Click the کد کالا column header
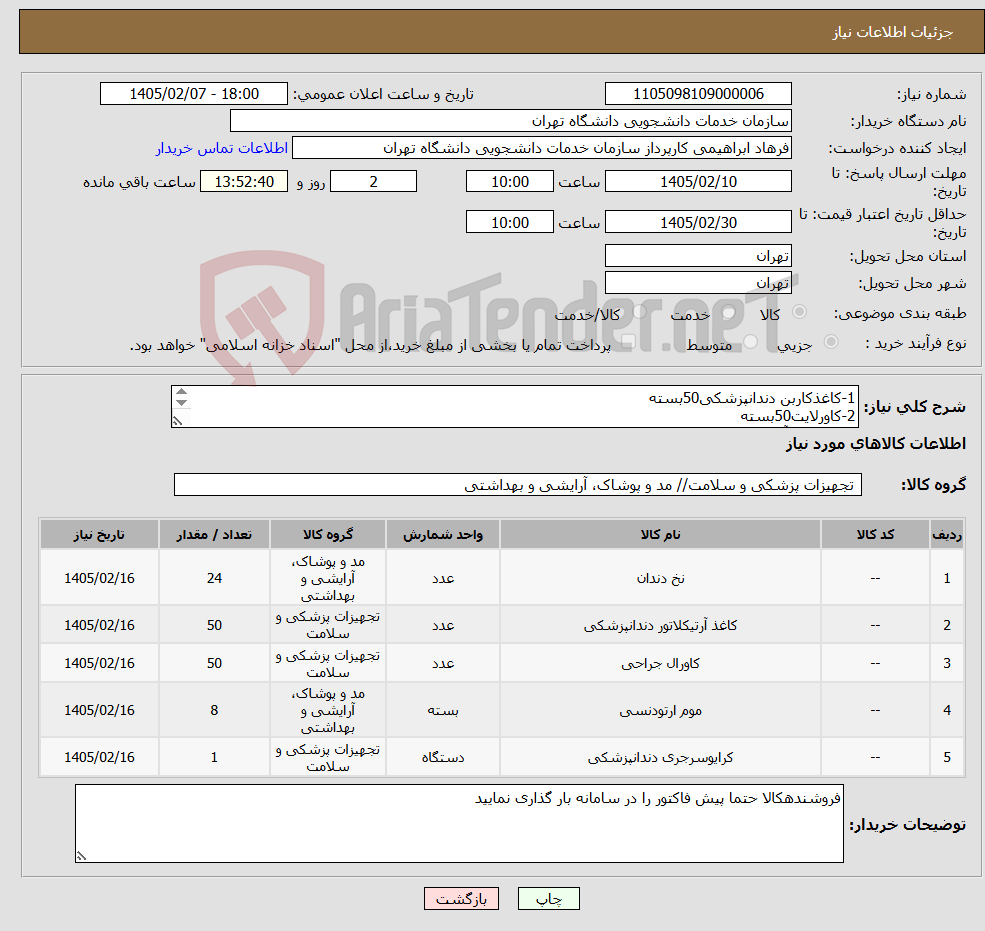985x931 pixels. click(x=875, y=535)
